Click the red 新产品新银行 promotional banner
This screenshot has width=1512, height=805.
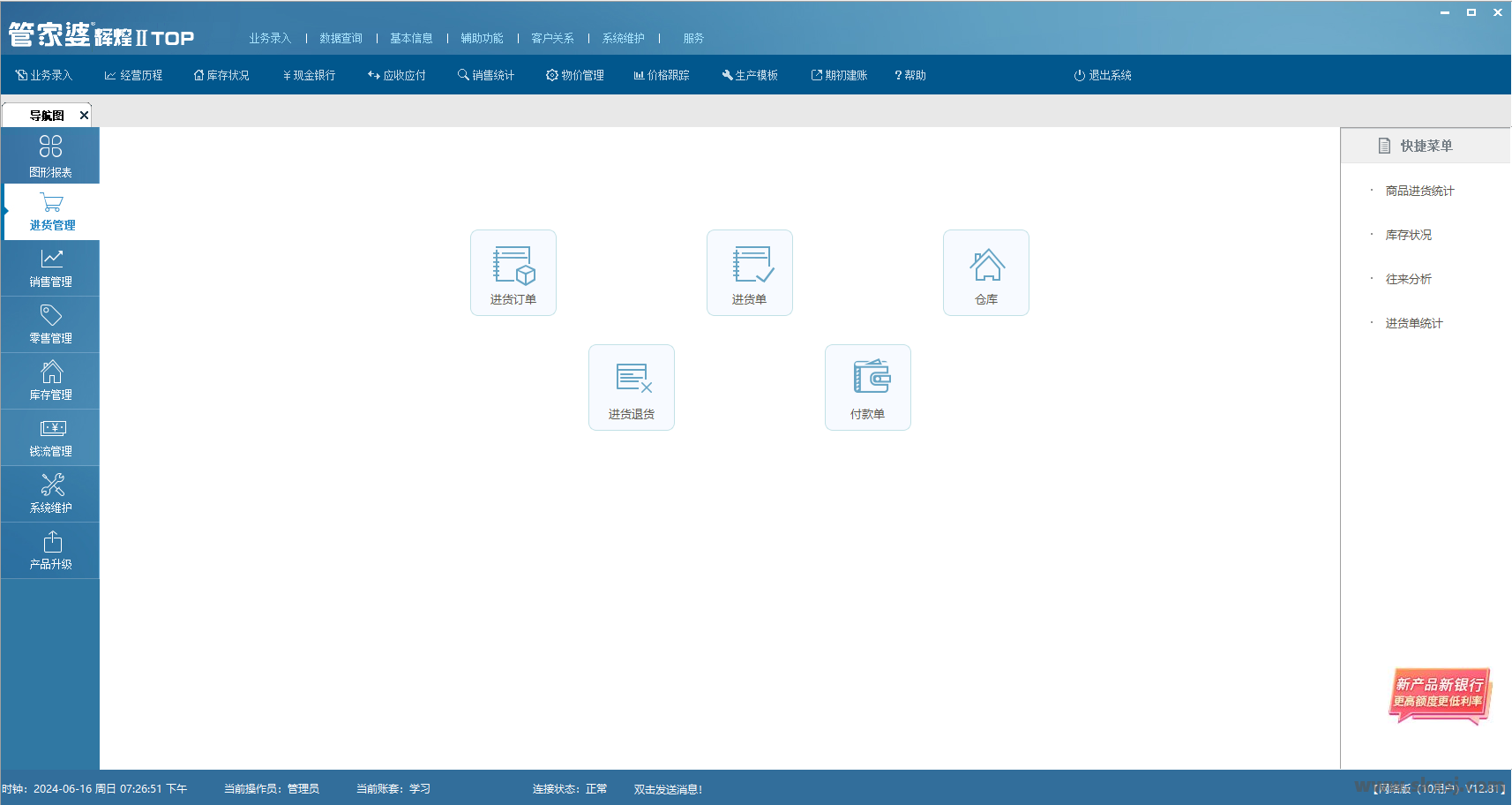1439,694
